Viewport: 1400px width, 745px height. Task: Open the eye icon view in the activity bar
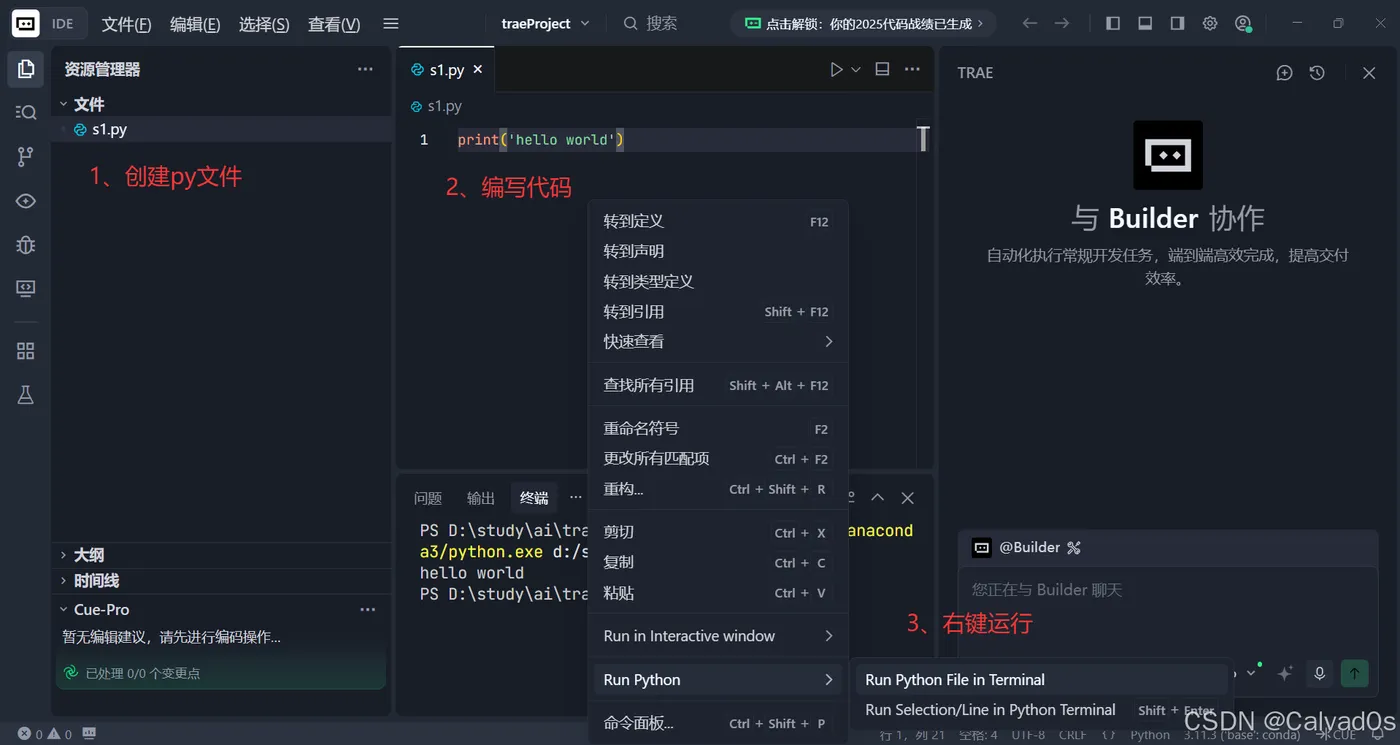pyautogui.click(x=26, y=201)
